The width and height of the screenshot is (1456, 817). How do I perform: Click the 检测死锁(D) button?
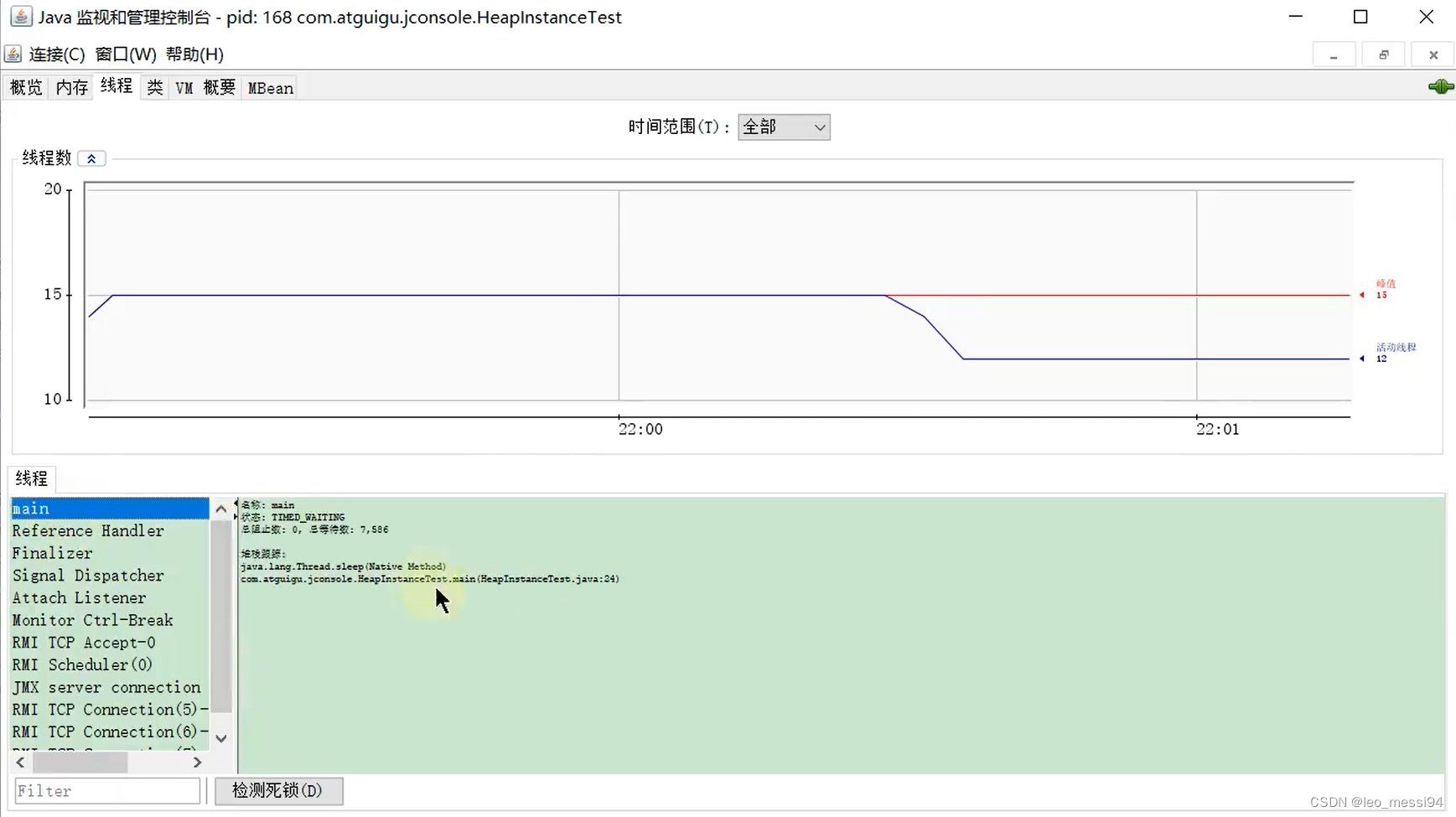(278, 791)
